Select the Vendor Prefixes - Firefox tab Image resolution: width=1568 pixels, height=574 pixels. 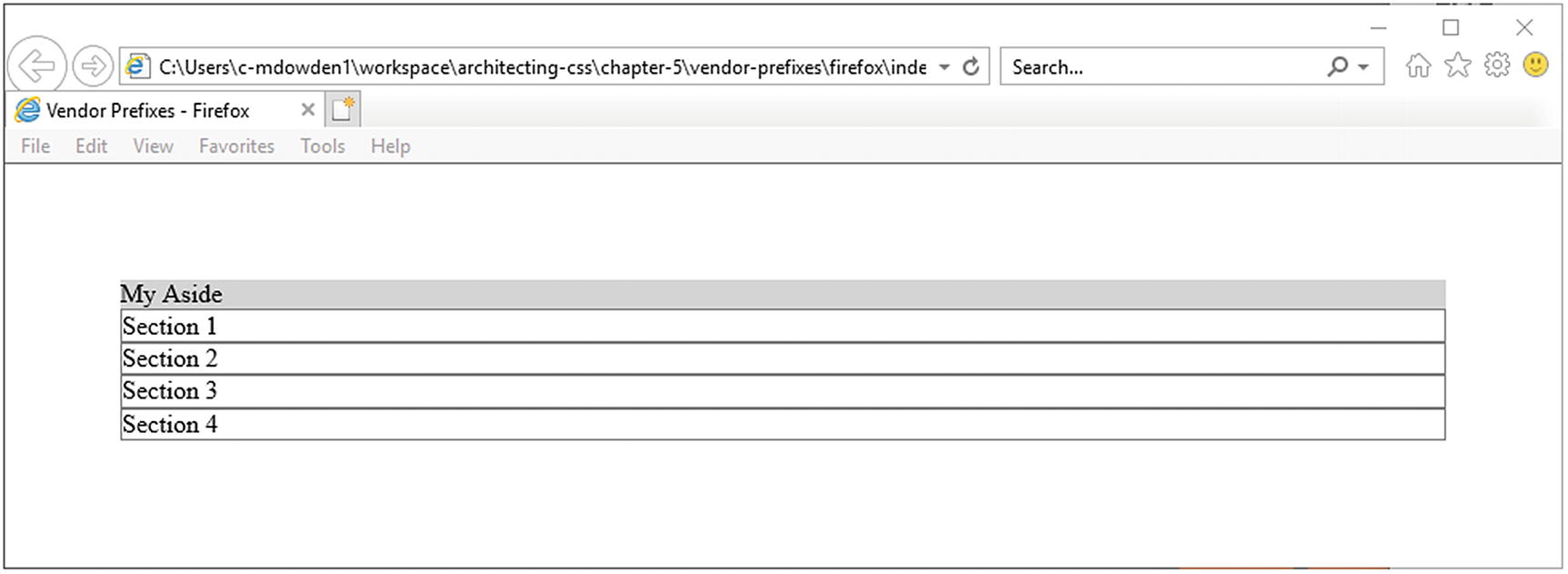click(147, 111)
